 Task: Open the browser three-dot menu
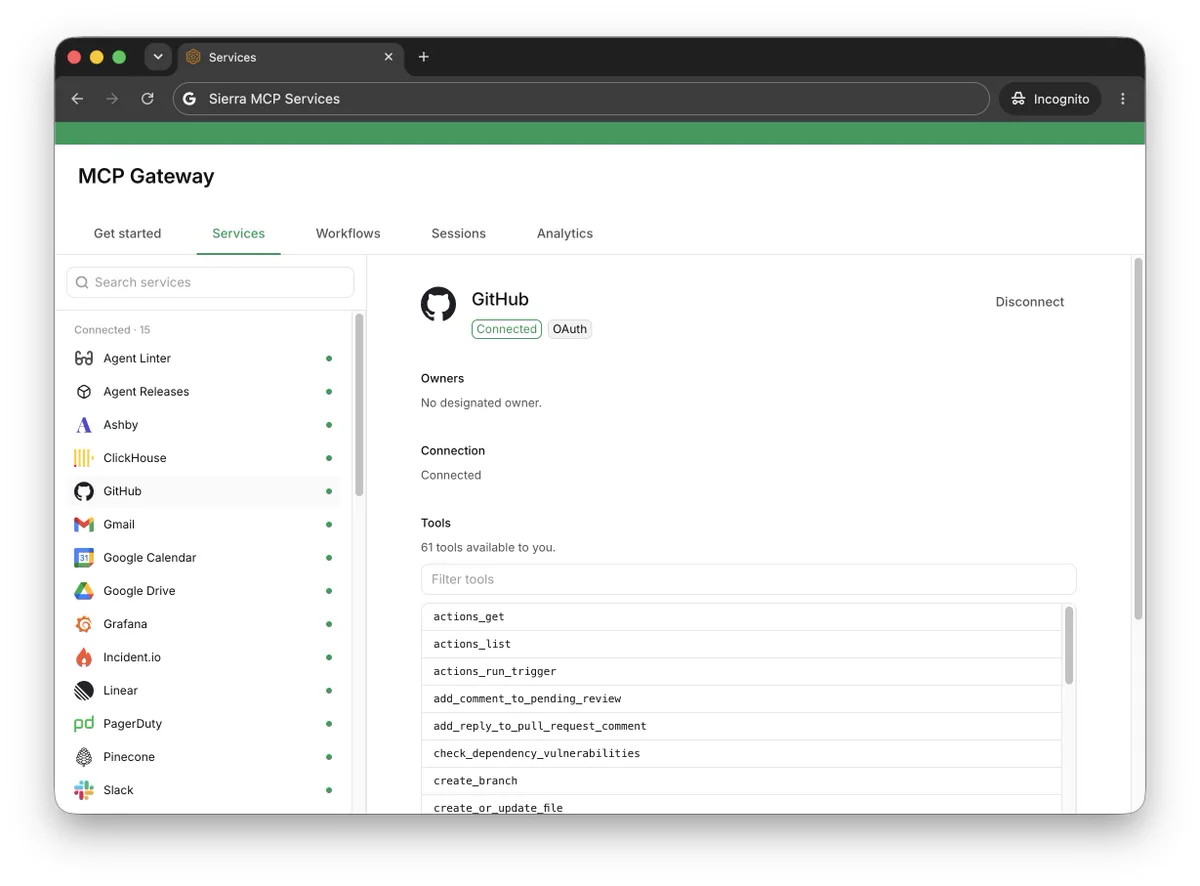pyautogui.click(x=1123, y=99)
